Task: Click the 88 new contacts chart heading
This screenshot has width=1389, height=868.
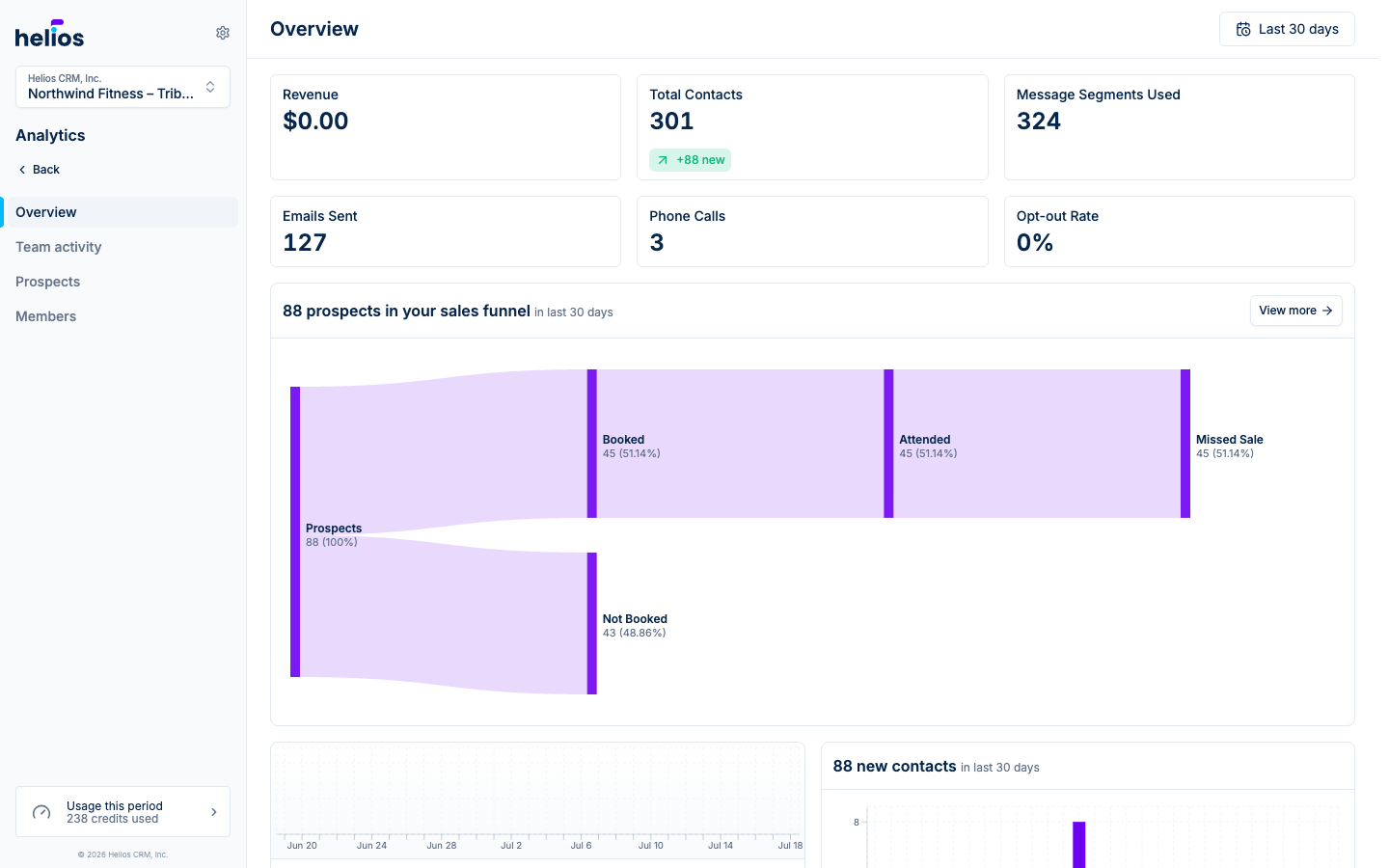Action: (895, 766)
